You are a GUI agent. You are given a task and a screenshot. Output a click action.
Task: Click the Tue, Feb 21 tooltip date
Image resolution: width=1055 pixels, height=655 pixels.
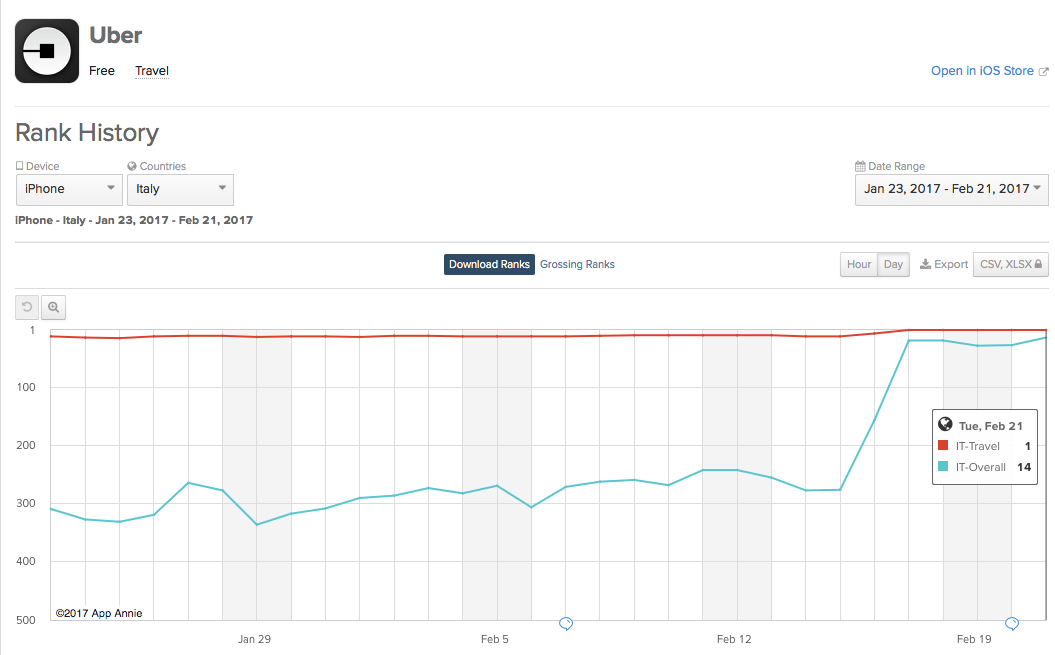click(990, 425)
